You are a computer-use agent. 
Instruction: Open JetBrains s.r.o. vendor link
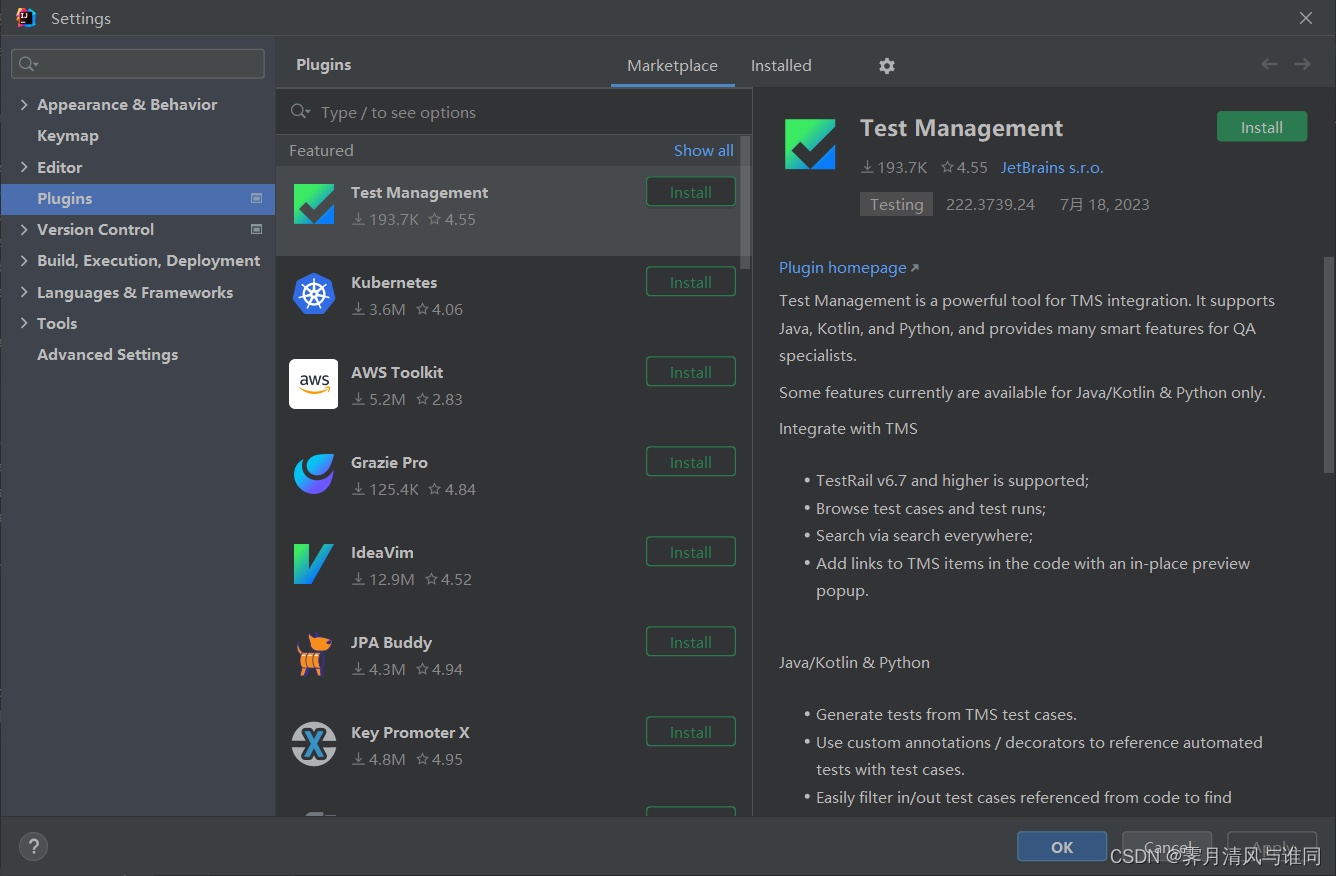[1052, 167]
